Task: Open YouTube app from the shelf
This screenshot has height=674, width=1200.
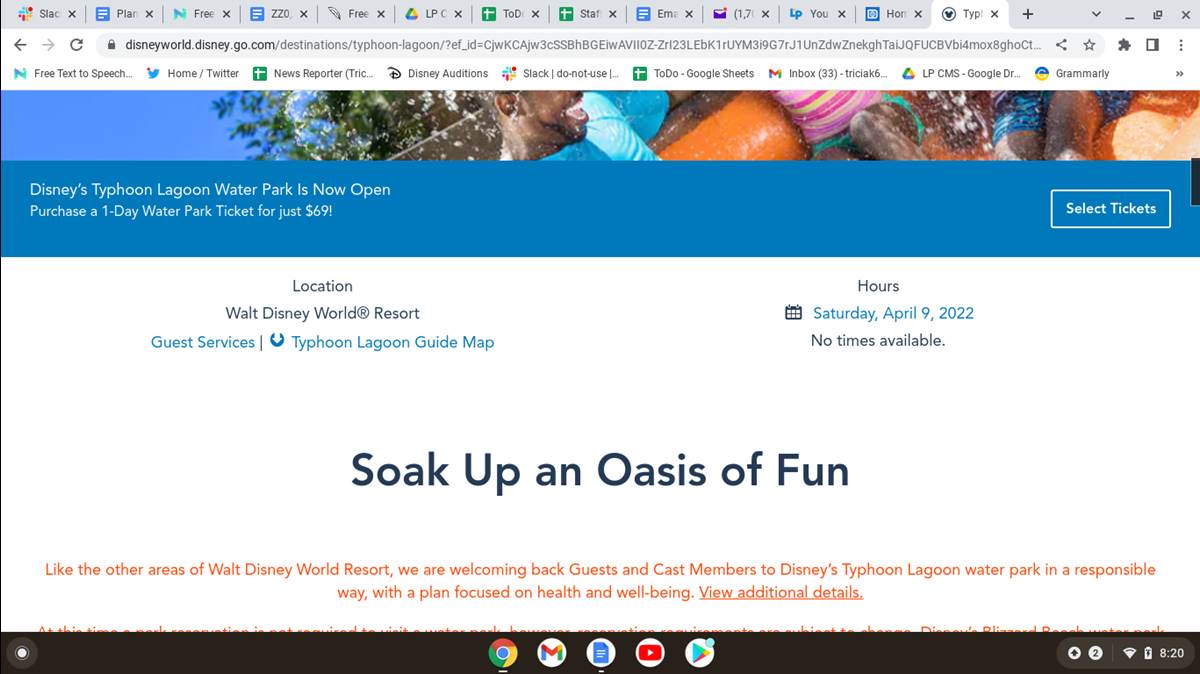Action: click(x=650, y=653)
